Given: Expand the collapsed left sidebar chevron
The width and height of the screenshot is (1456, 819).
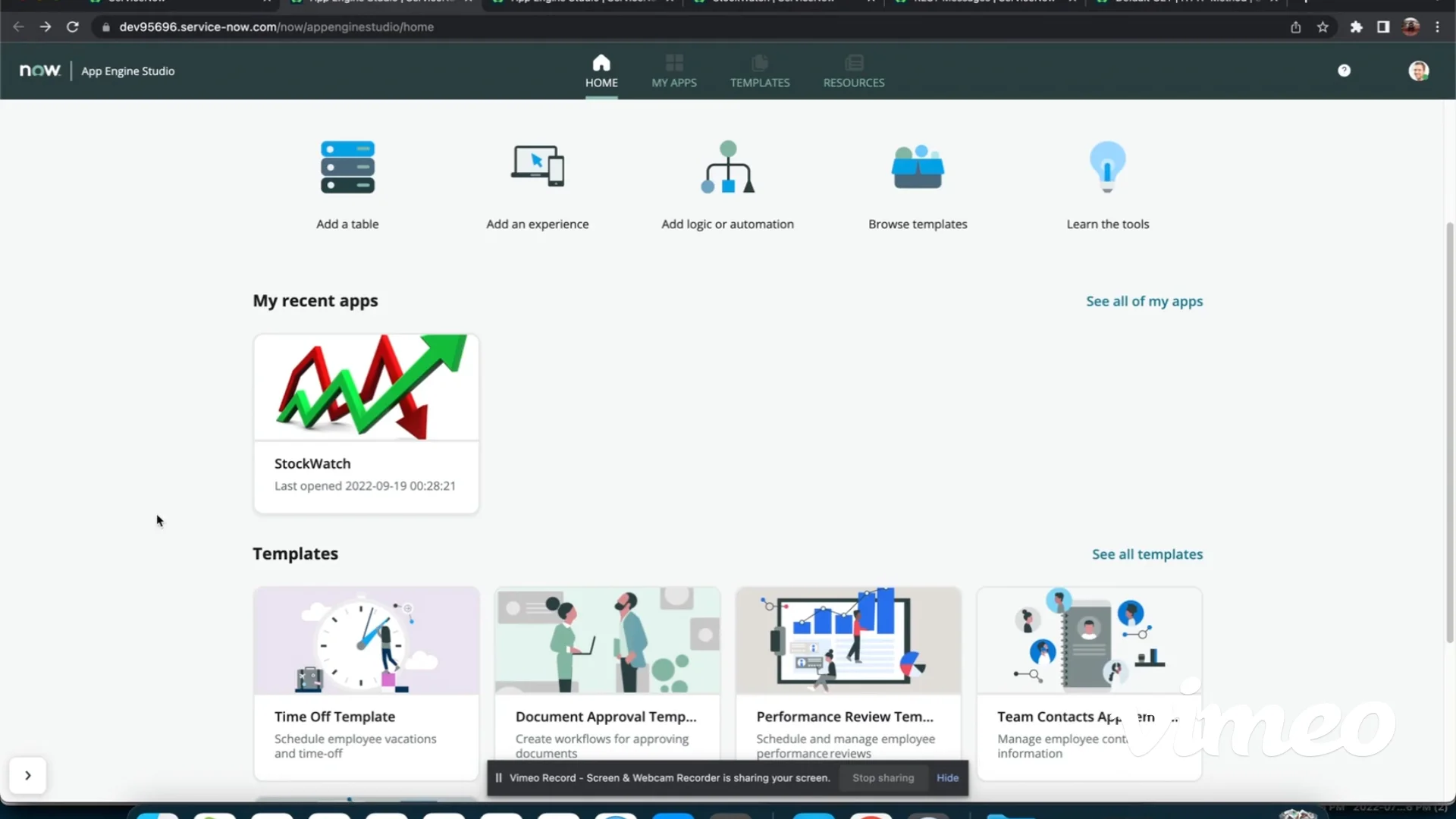Looking at the screenshot, I should (28, 775).
